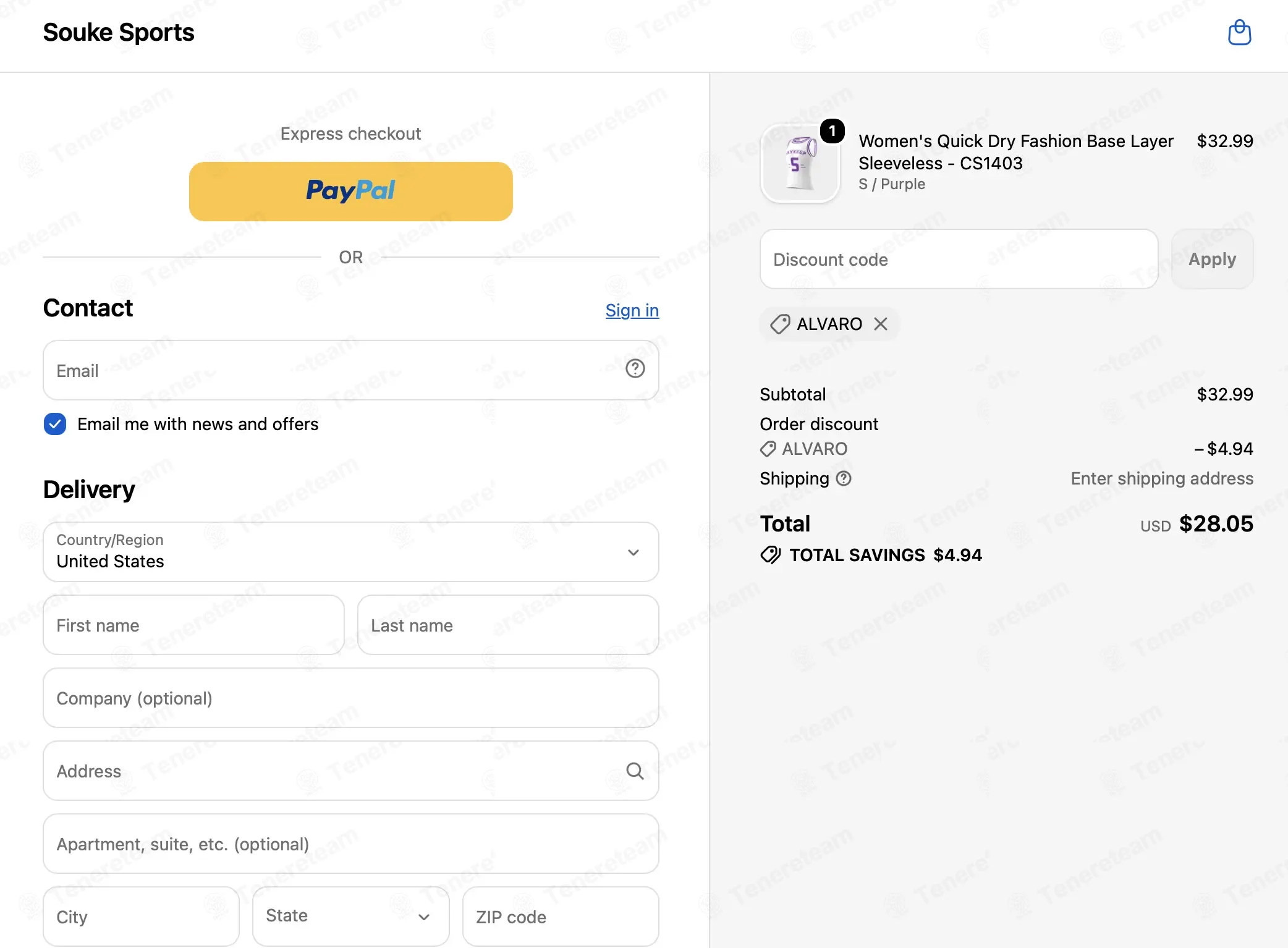The image size is (1288, 948).
Task: Open the State dropdown
Action: 350,916
